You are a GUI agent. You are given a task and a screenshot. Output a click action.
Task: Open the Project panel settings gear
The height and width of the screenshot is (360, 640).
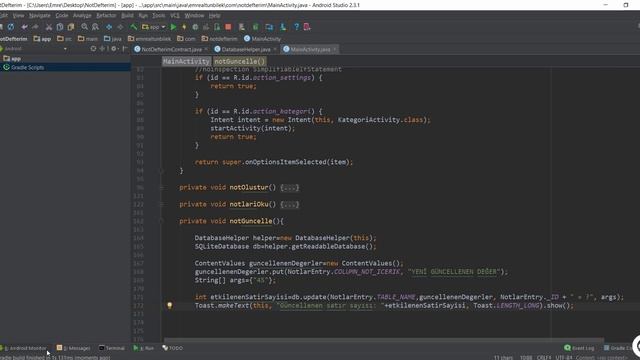[114, 49]
